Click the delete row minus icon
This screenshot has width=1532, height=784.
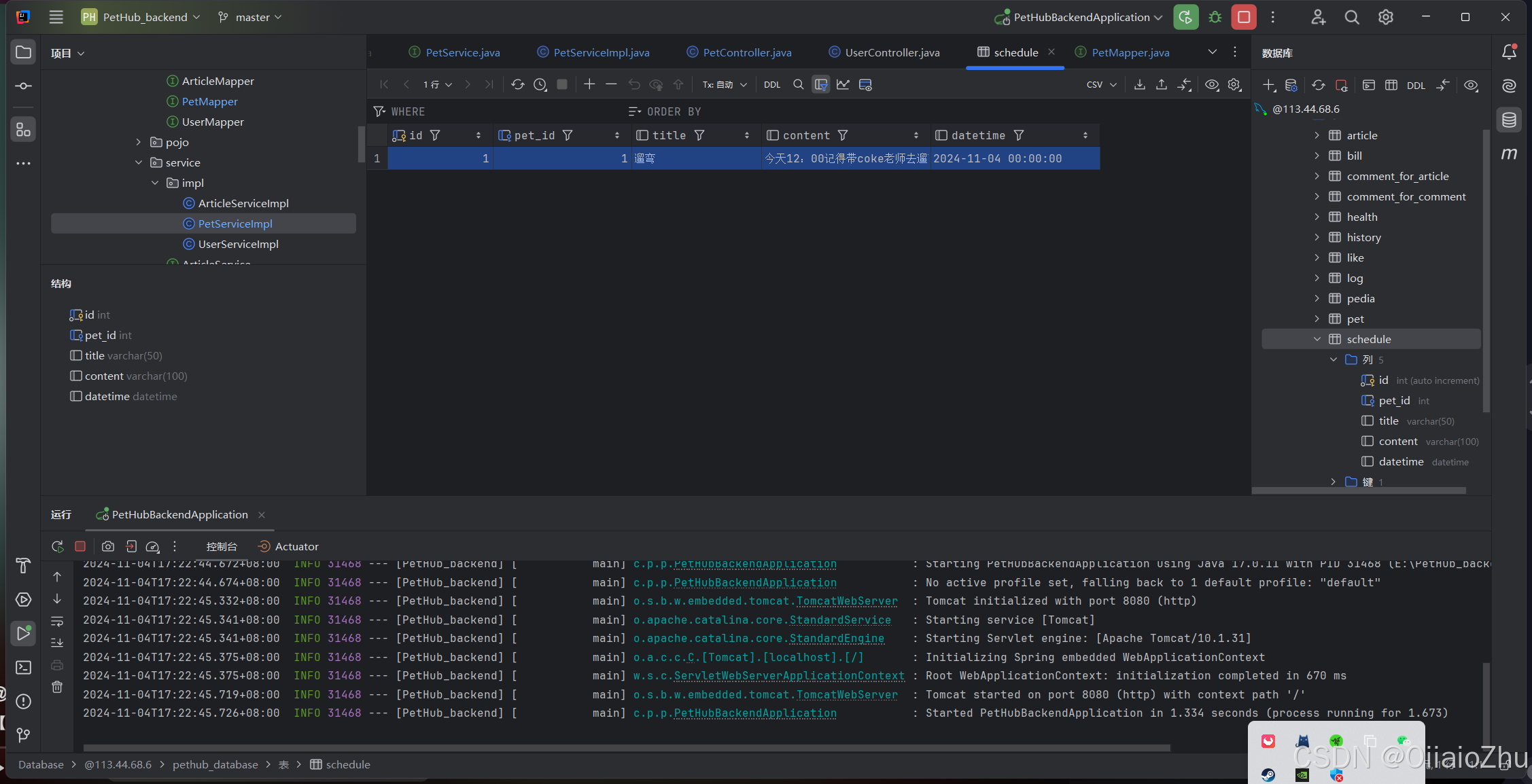point(611,84)
